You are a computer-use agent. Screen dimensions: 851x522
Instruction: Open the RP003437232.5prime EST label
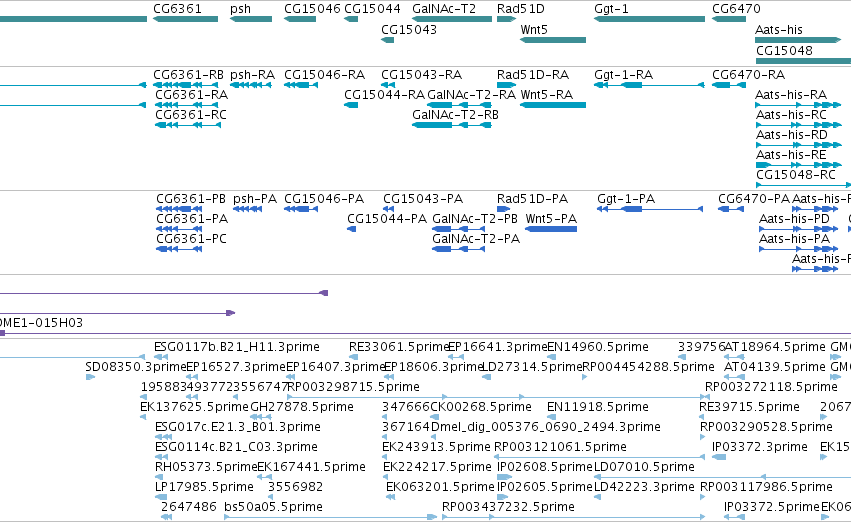pos(509,507)
